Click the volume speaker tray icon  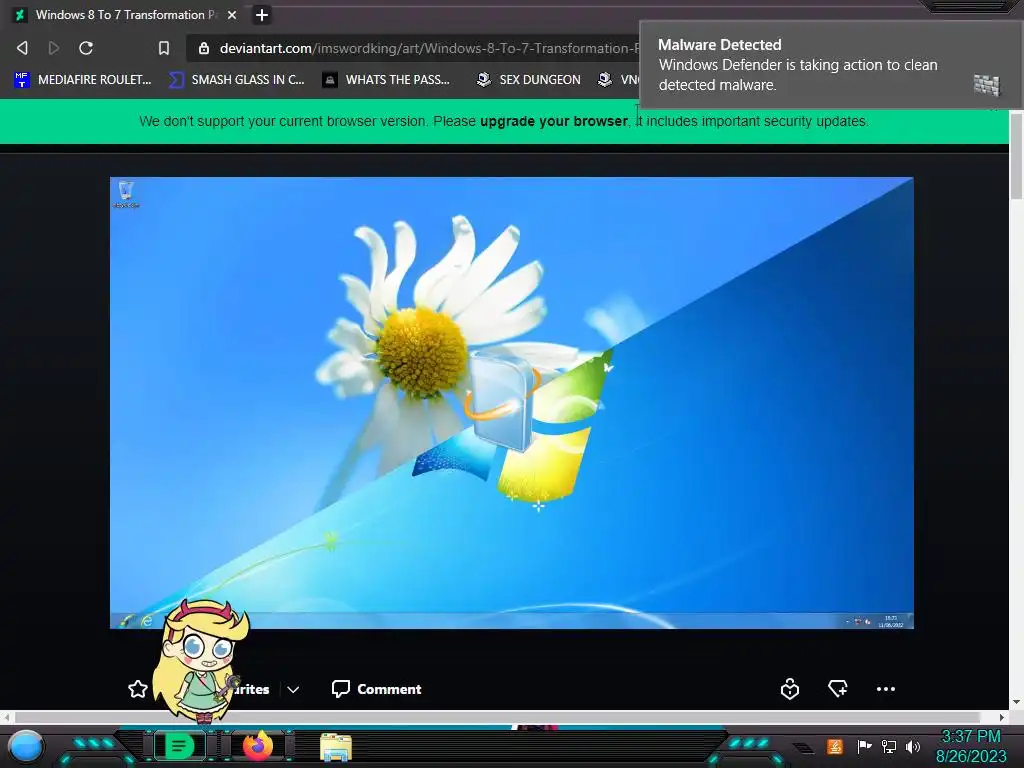pos(913,746)
